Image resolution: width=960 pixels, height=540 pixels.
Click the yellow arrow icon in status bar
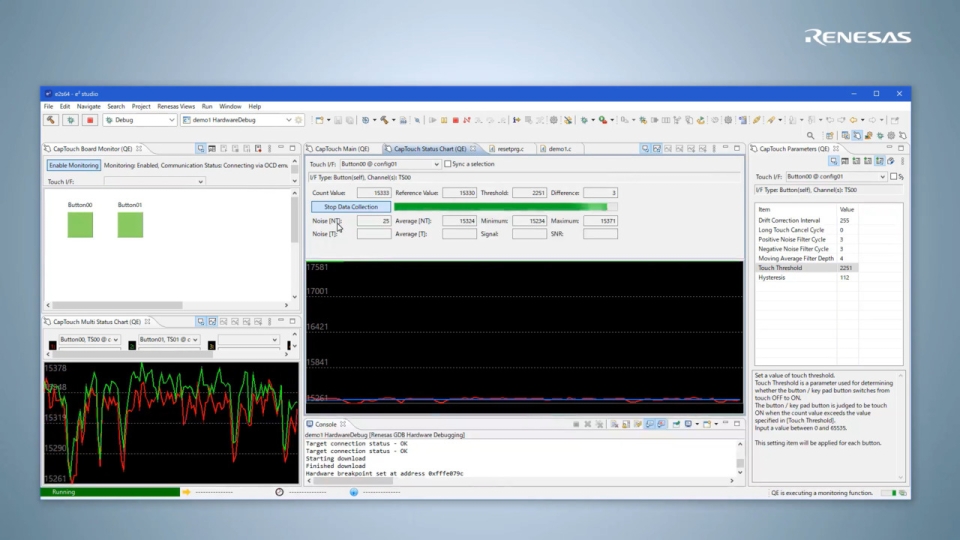(x=186, y=492)
